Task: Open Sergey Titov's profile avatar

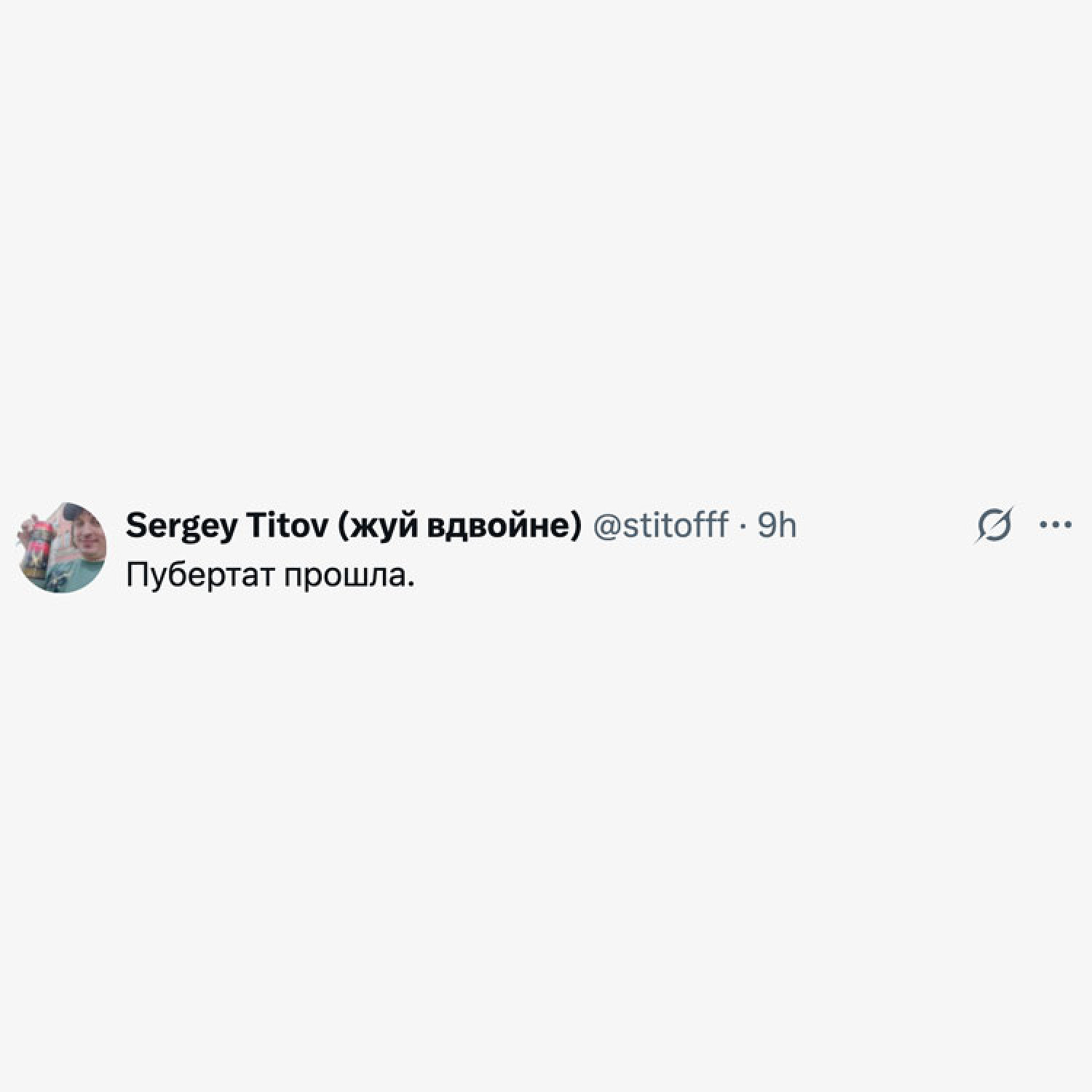Action: point(62,547)
